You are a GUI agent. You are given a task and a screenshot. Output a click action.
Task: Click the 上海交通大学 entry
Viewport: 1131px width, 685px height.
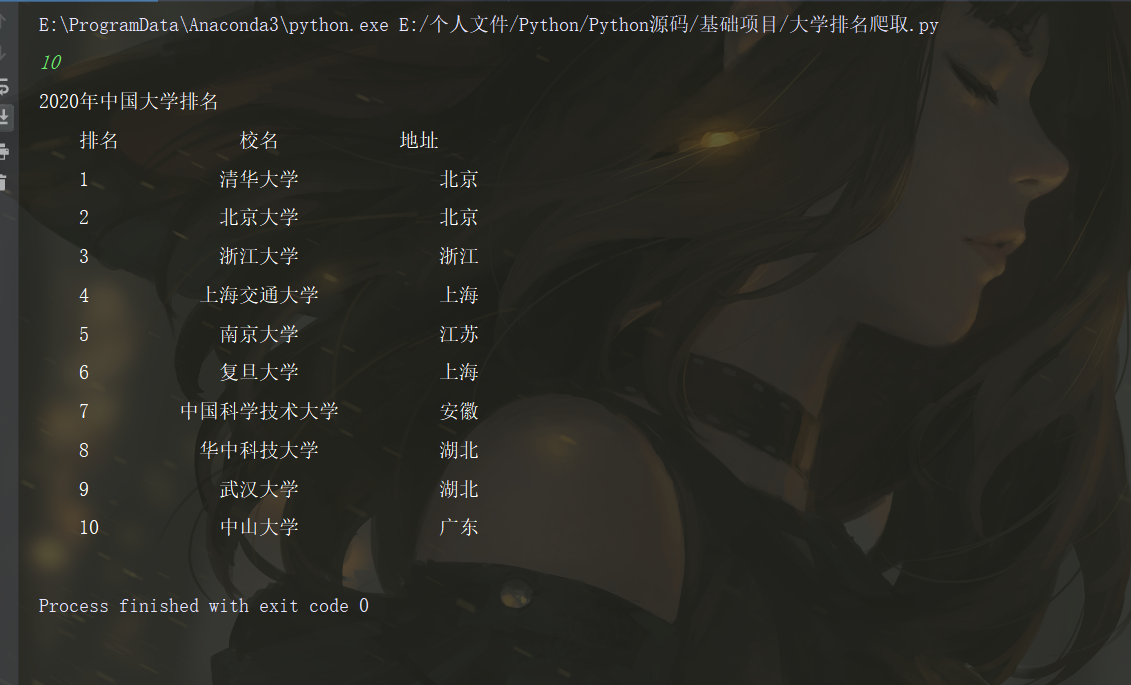pyautogui.click(x=259, y=295)
